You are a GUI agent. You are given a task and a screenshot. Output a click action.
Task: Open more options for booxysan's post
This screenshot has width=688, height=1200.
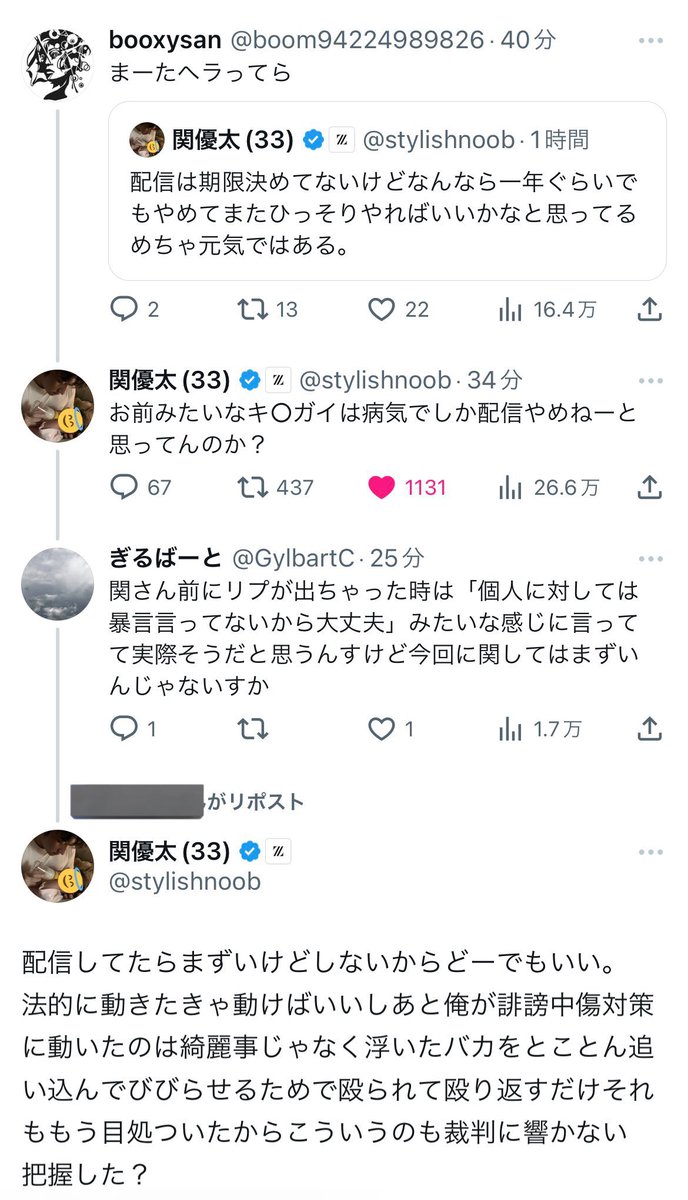click(649, 41)
